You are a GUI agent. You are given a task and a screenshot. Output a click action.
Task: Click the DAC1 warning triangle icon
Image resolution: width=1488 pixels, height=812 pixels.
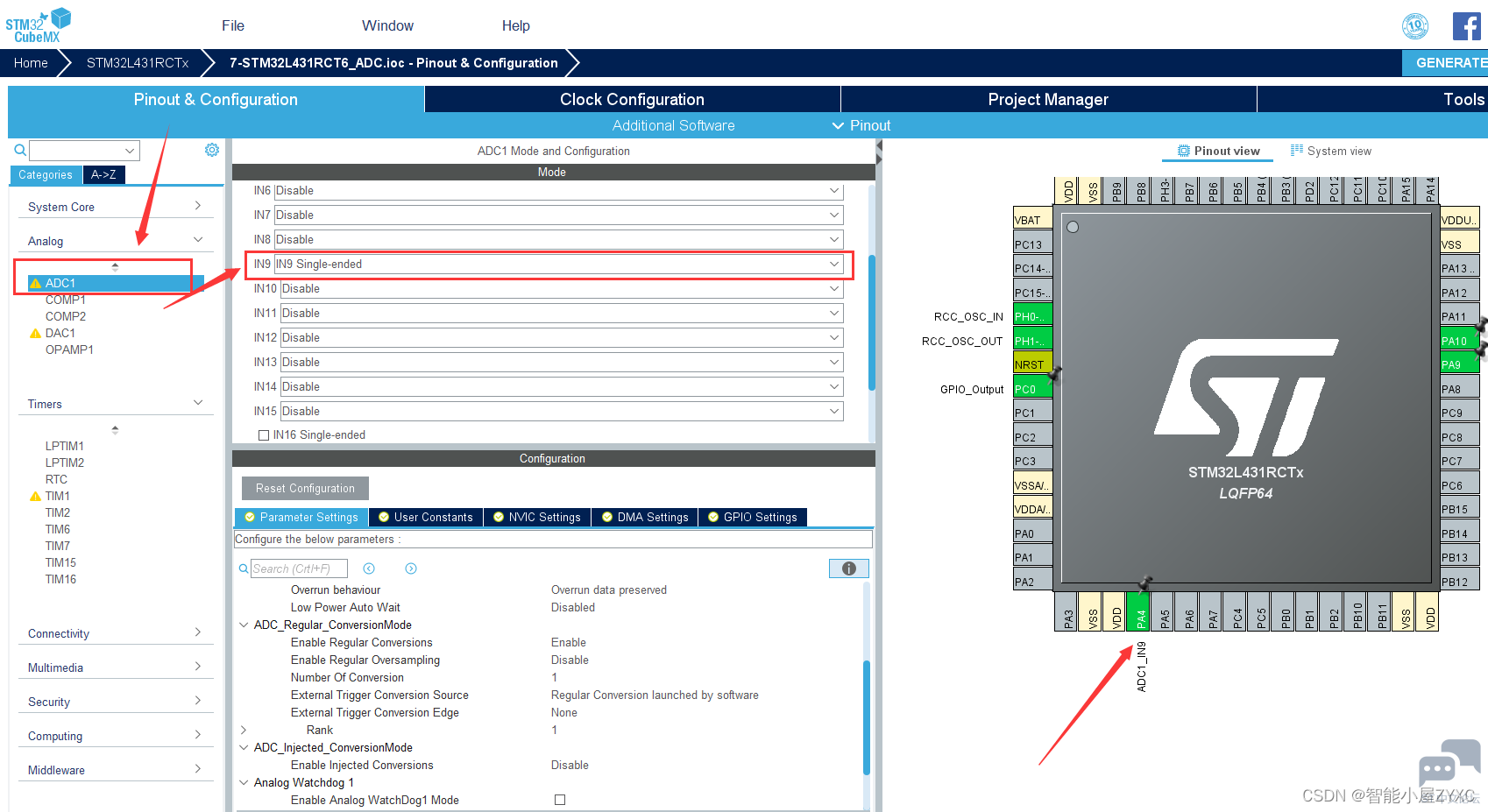(x=36, y=333)
